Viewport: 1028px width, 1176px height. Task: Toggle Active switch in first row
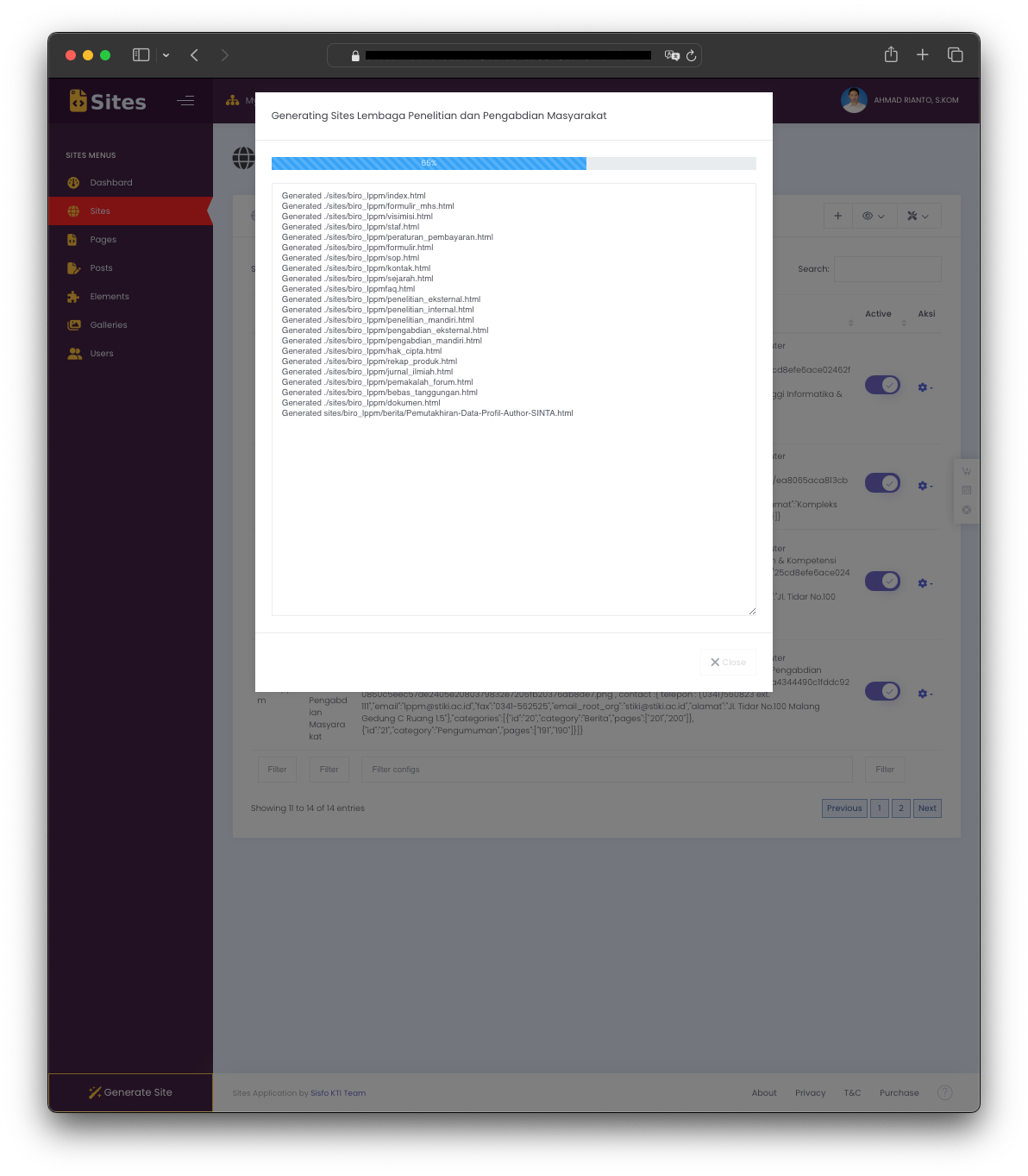click(882, 386)
